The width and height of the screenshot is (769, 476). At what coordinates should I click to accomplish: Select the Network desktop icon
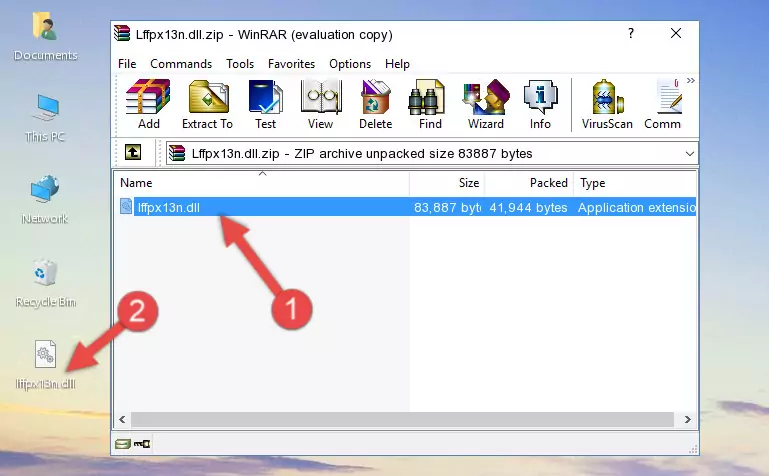[45, 200]
